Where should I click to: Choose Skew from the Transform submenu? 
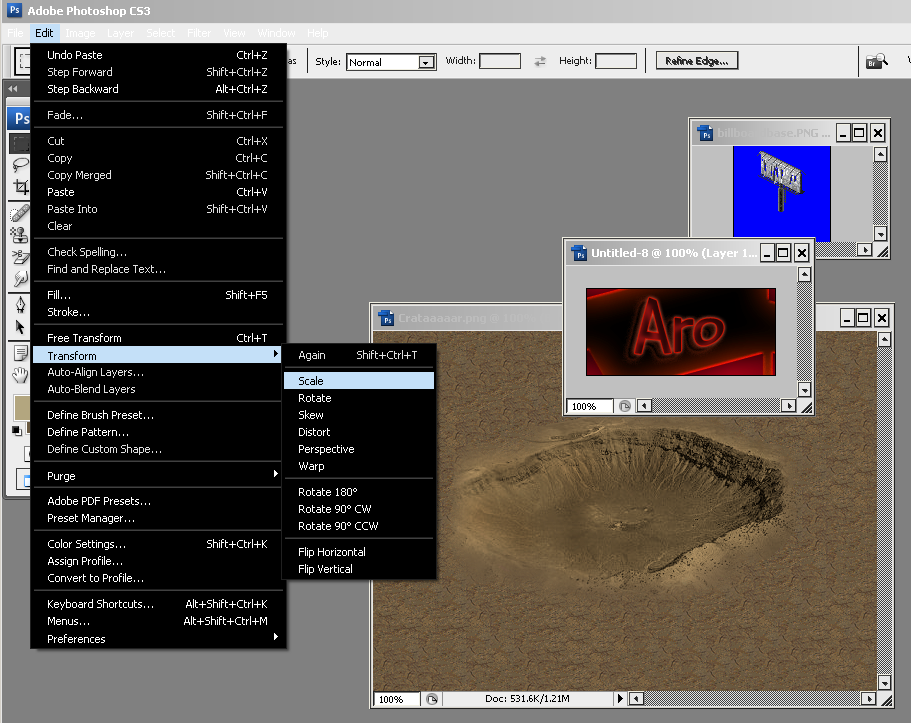(359, 415)
